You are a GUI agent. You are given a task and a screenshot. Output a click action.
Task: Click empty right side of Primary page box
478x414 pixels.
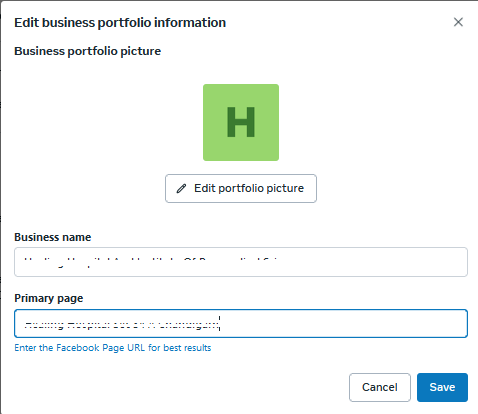343,324
